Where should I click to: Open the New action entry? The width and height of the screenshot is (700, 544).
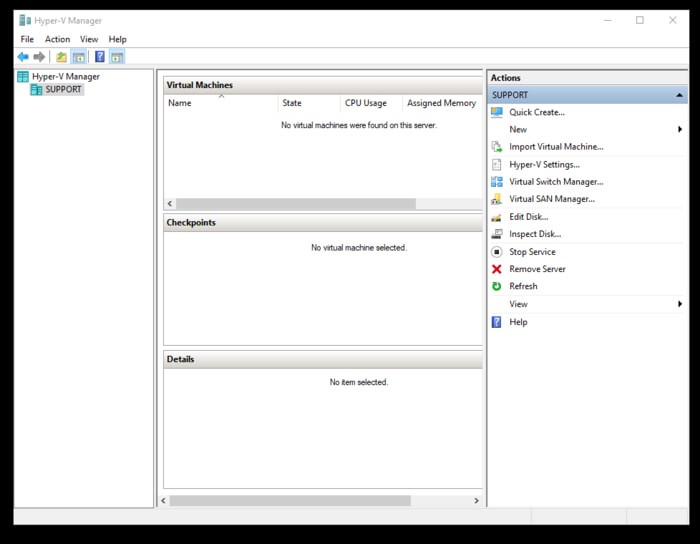(518, 129)
